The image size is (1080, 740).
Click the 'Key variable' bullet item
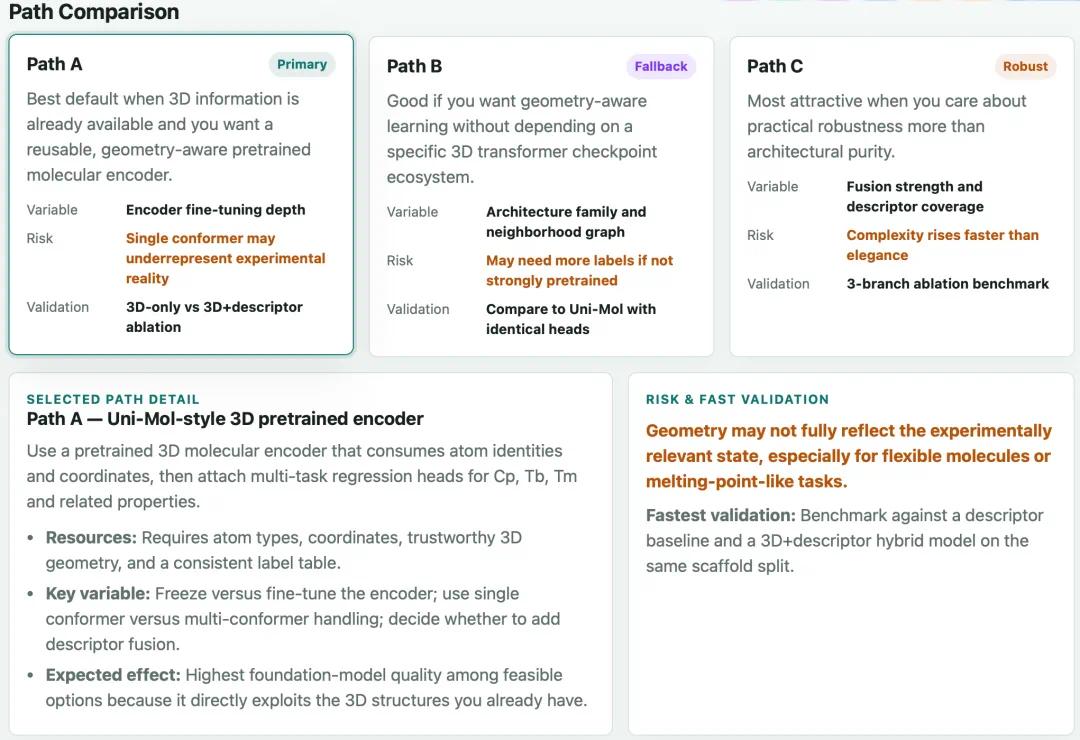pyautogui.click(x=303, y=619)
